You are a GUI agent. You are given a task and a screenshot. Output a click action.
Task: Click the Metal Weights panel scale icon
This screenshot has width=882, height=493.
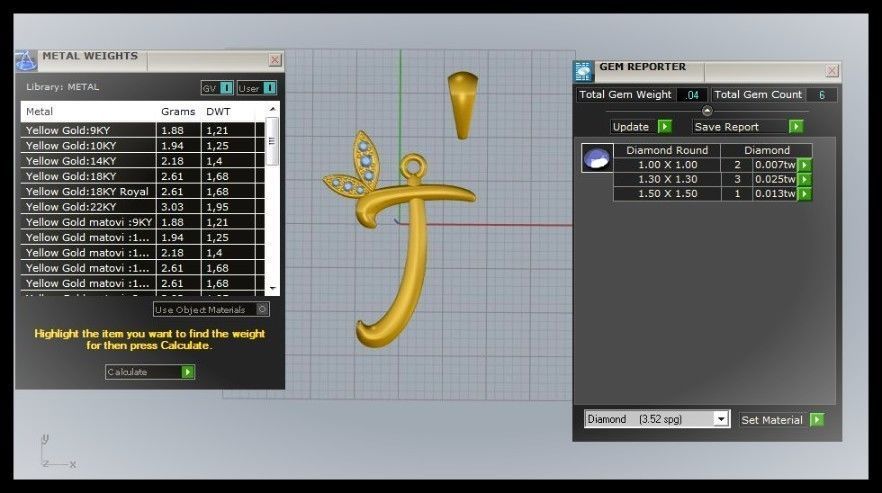(x=26, y=60)
